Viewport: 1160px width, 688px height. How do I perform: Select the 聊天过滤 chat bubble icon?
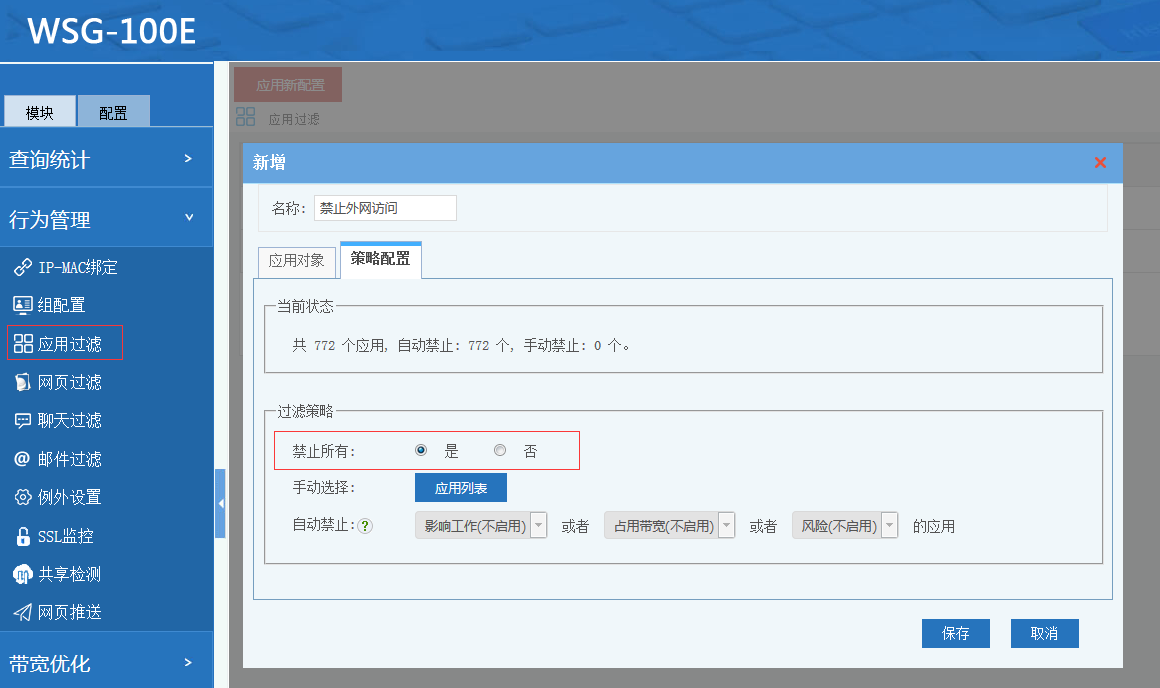click(x=22, y=421)
